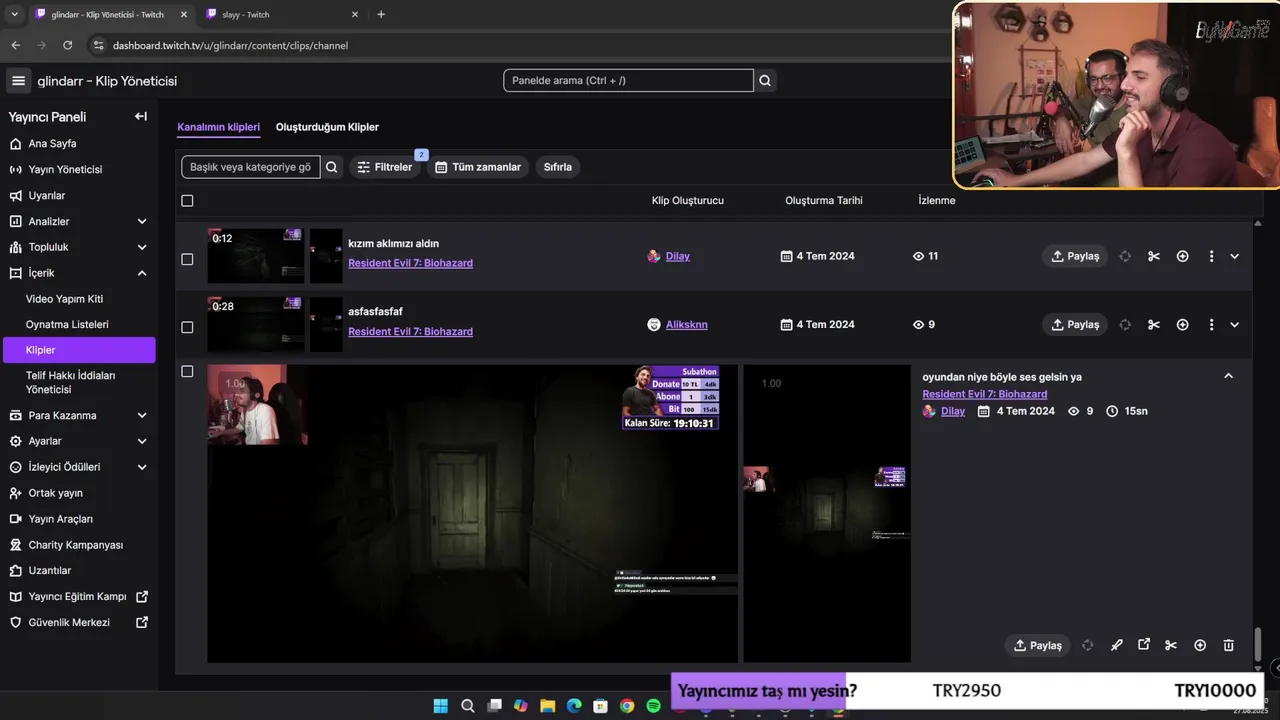Tick the select-all checkbox in the table header

click(187, 201)
